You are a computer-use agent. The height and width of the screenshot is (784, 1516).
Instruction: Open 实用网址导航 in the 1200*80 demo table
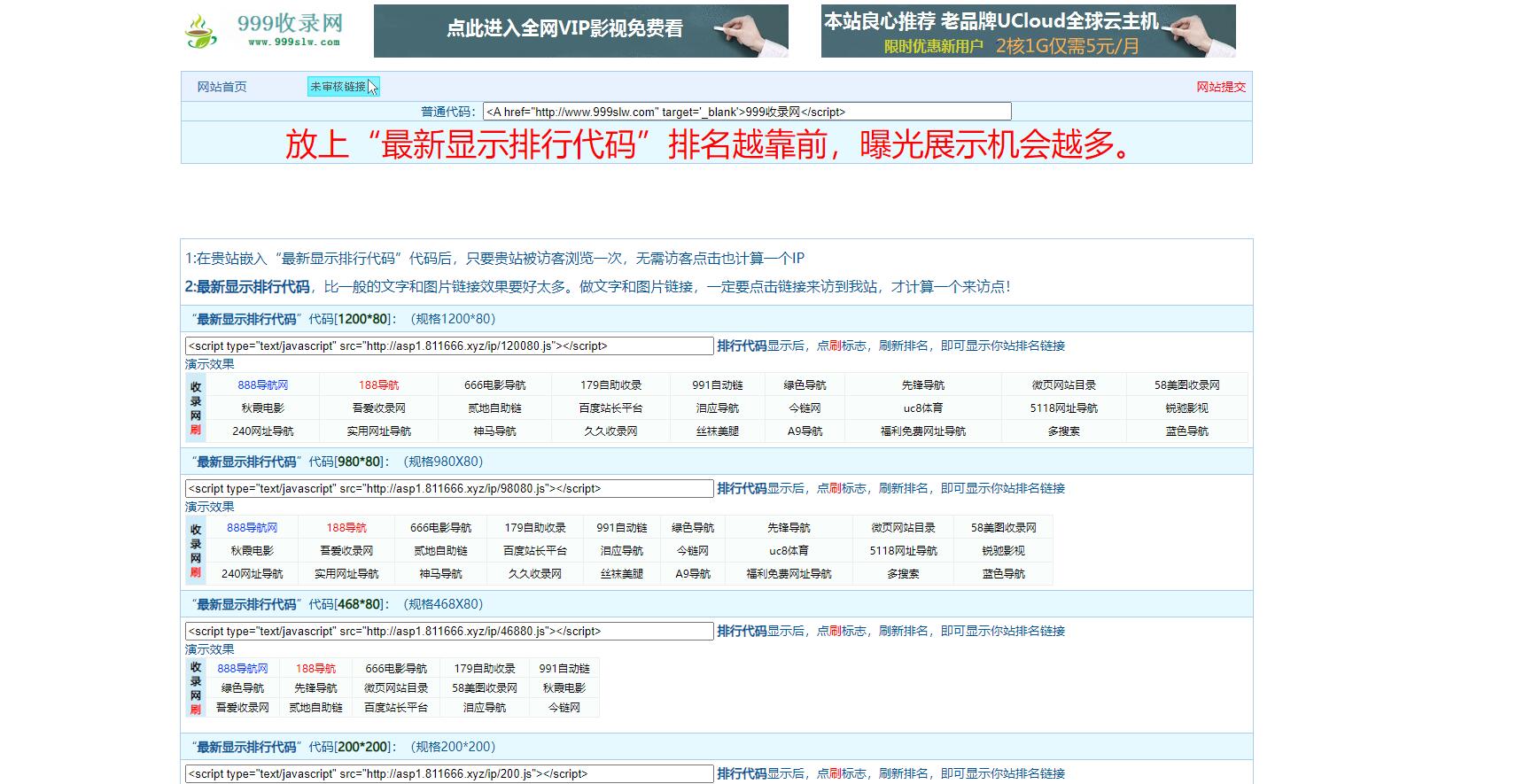(379, 431)
